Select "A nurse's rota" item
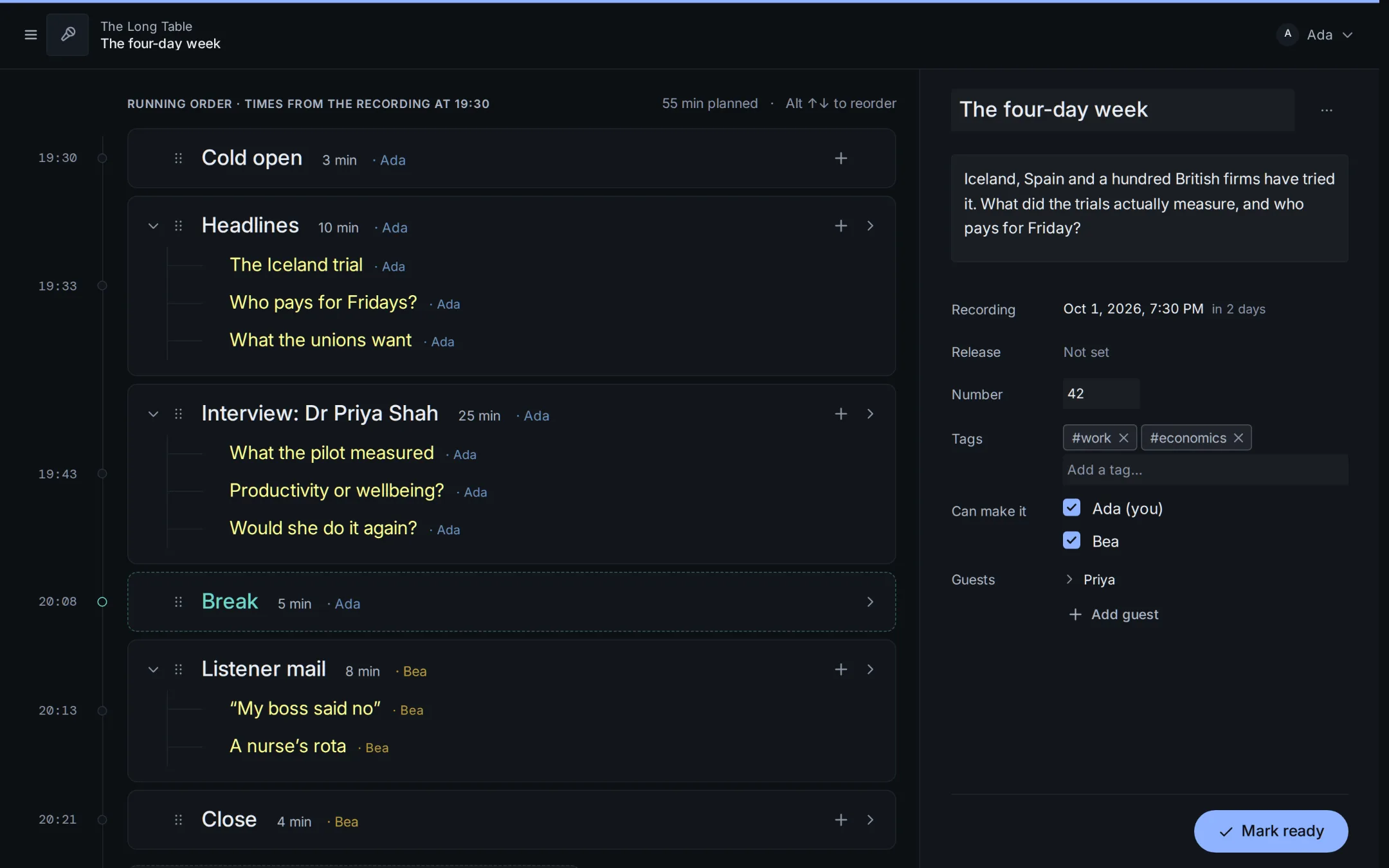1389x868 pixels. tap(287, 746)
